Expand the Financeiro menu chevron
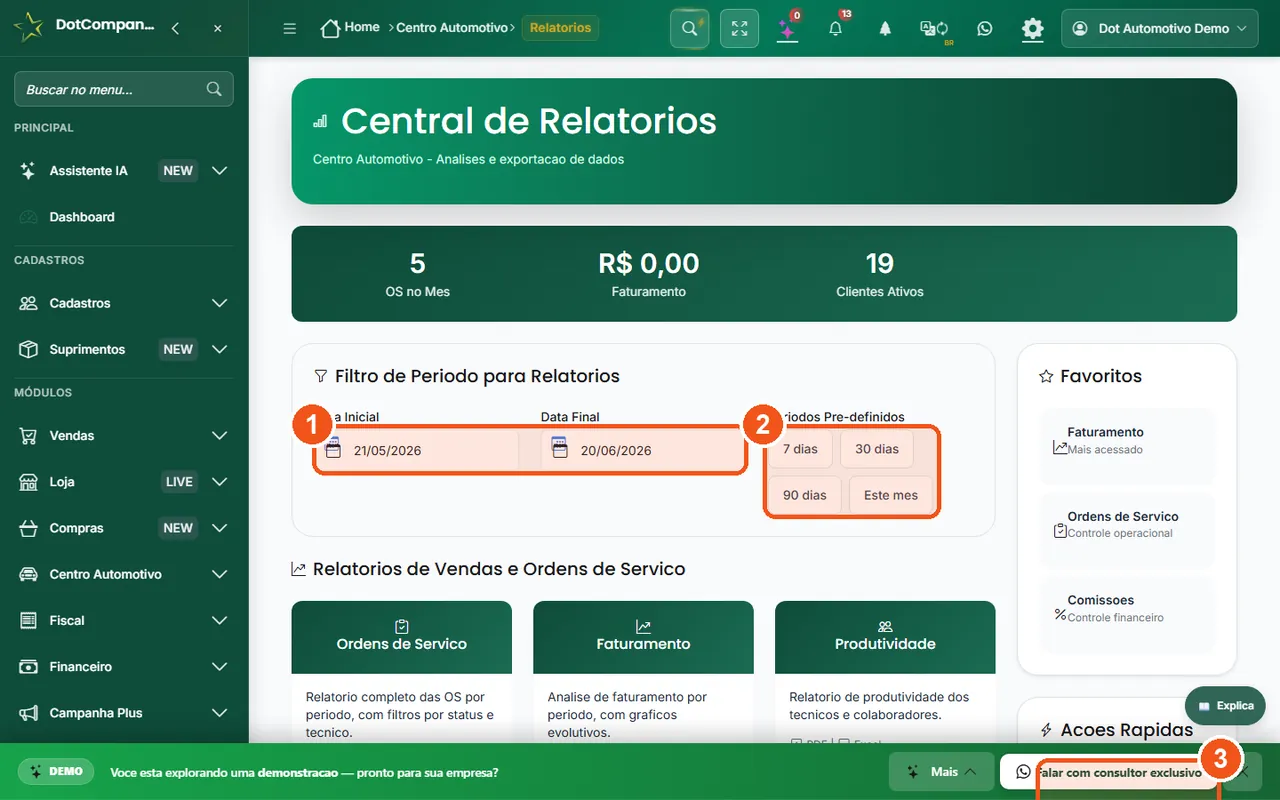This screenshot has height=800, width=1280. (x=220, y=667)
